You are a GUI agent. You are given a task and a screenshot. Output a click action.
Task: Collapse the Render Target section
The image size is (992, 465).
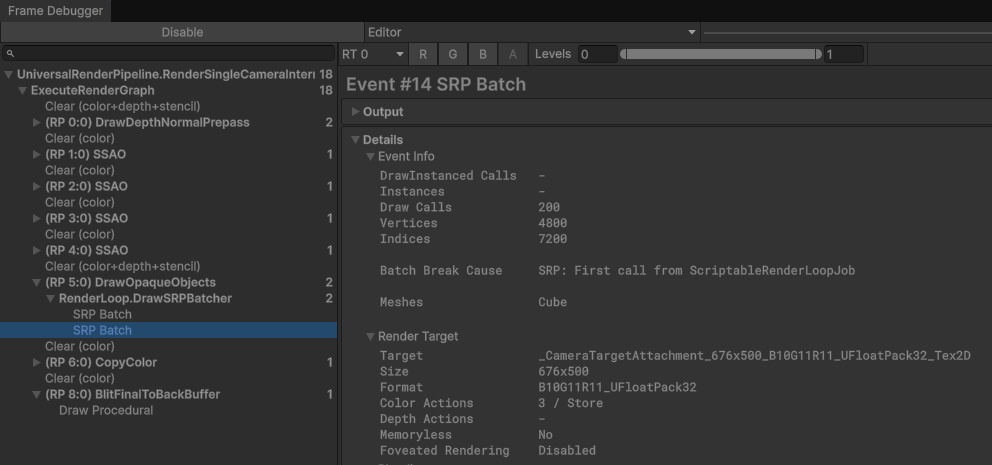click(x=371, y=337)
